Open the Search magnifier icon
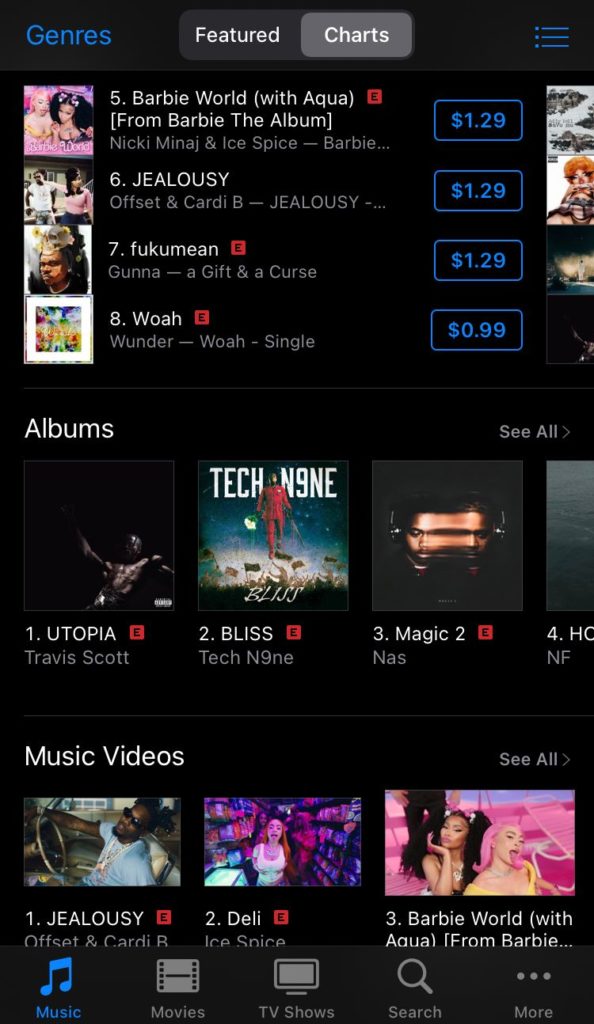594x1024 pixels. 414,977
